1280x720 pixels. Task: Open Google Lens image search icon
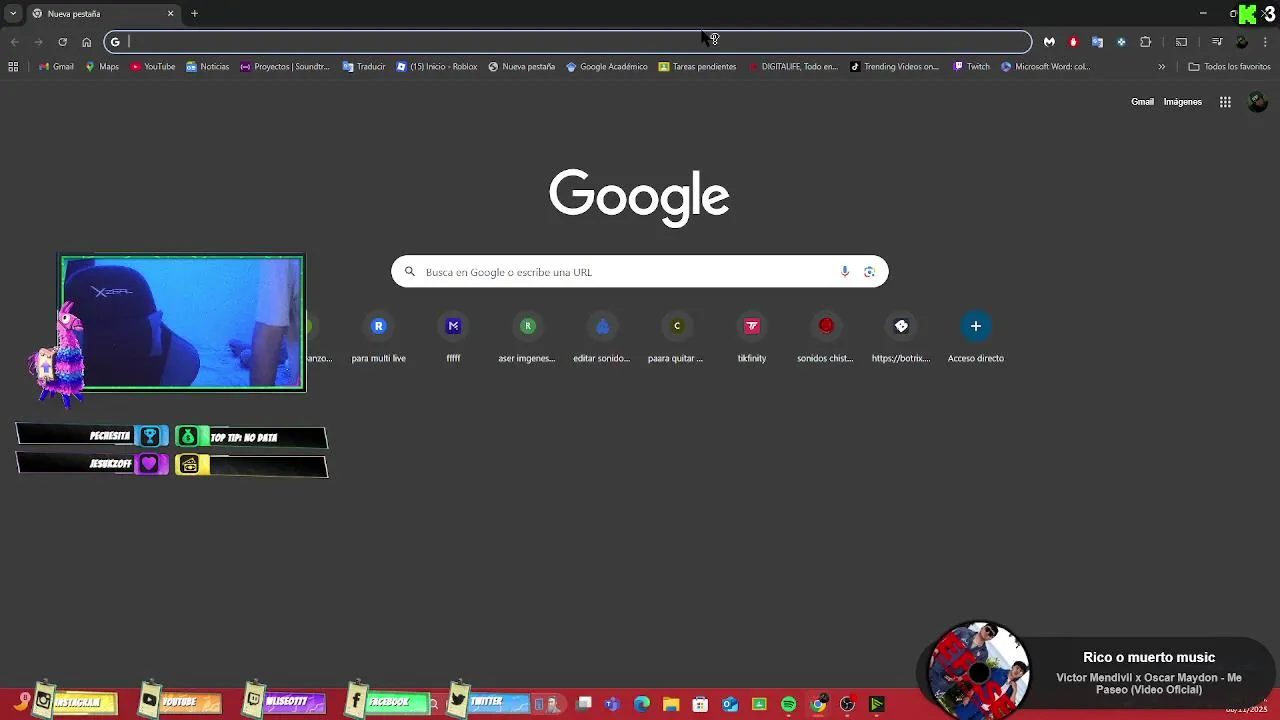pyautogui.click(x=869, y=272)
